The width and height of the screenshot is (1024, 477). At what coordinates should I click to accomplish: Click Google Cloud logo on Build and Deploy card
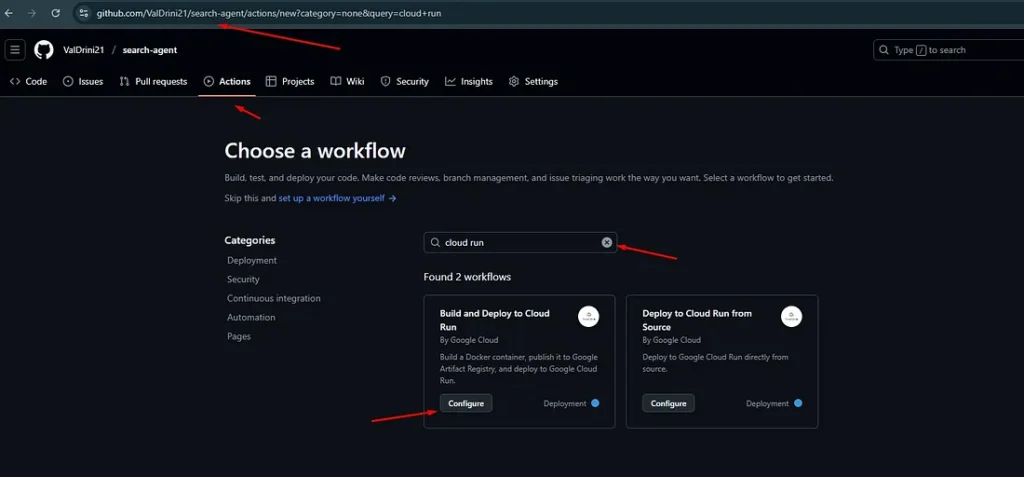click(589, 316)
